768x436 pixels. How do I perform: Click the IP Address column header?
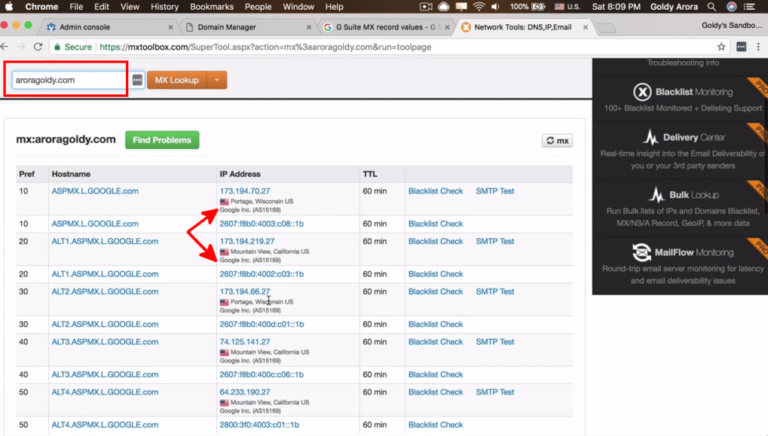pos(240,174)
